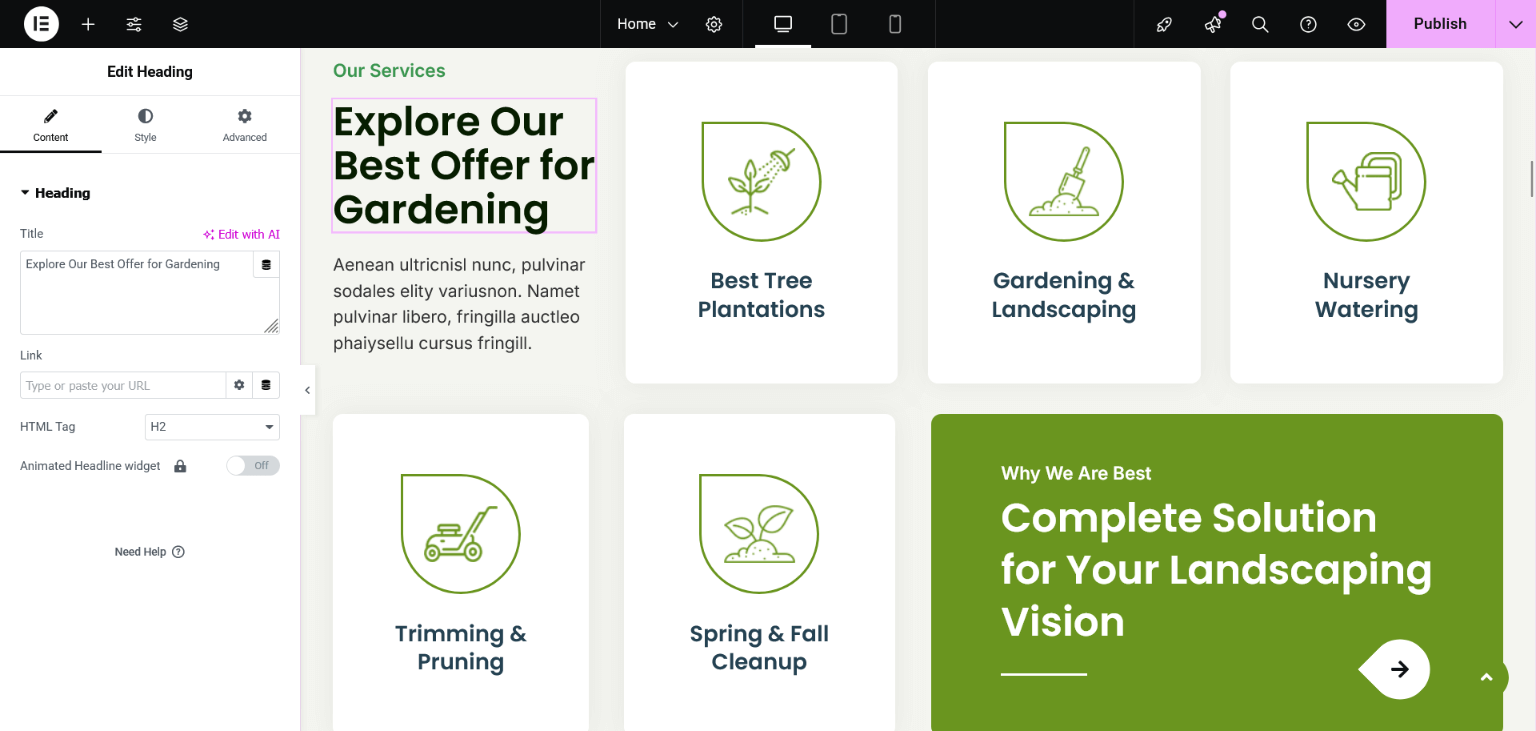Select desktop preview mode
The image size is (1536, 731).
click(x=783, y=24)
